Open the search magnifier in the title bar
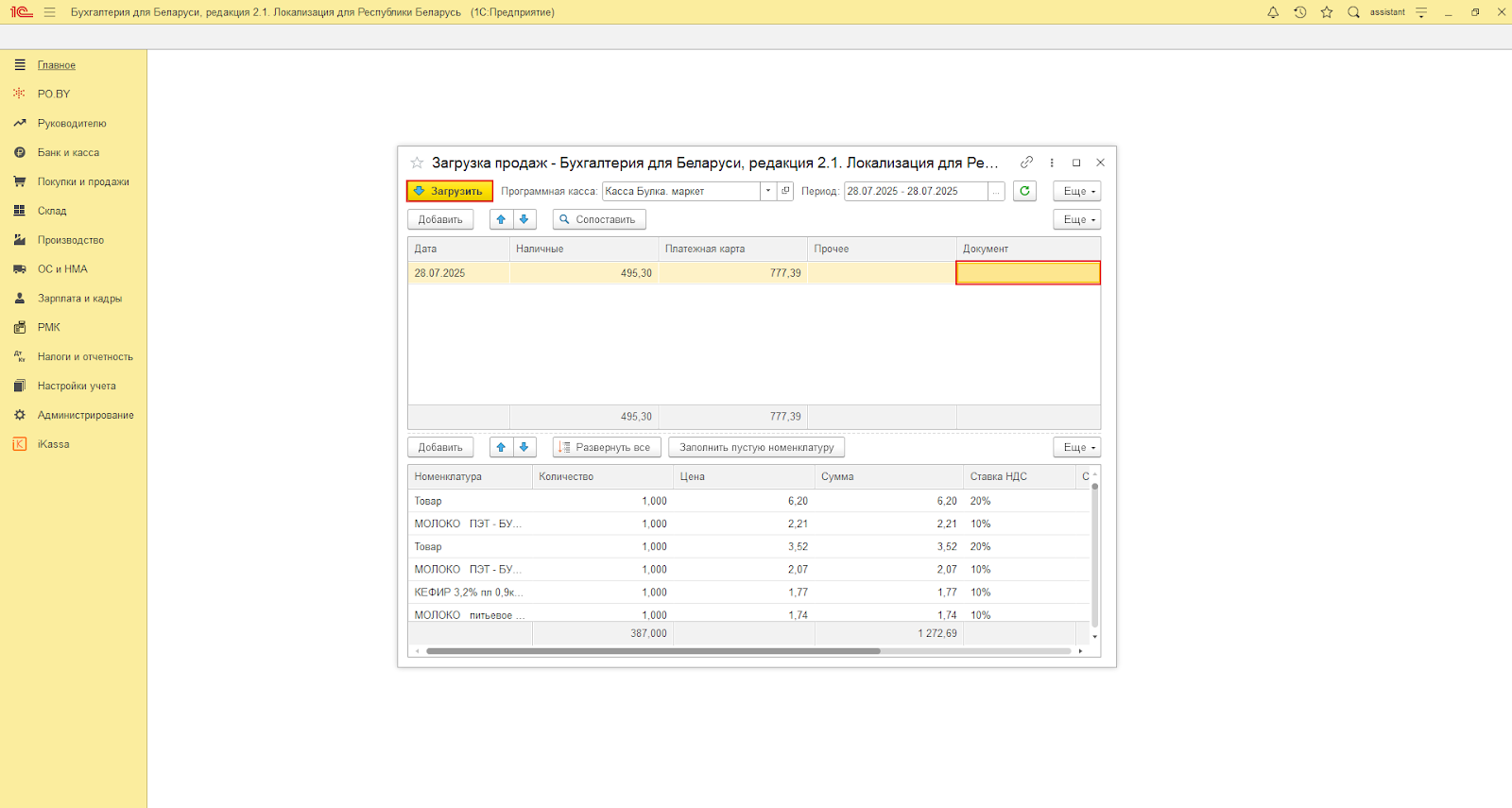 [x=1353, y=12]
